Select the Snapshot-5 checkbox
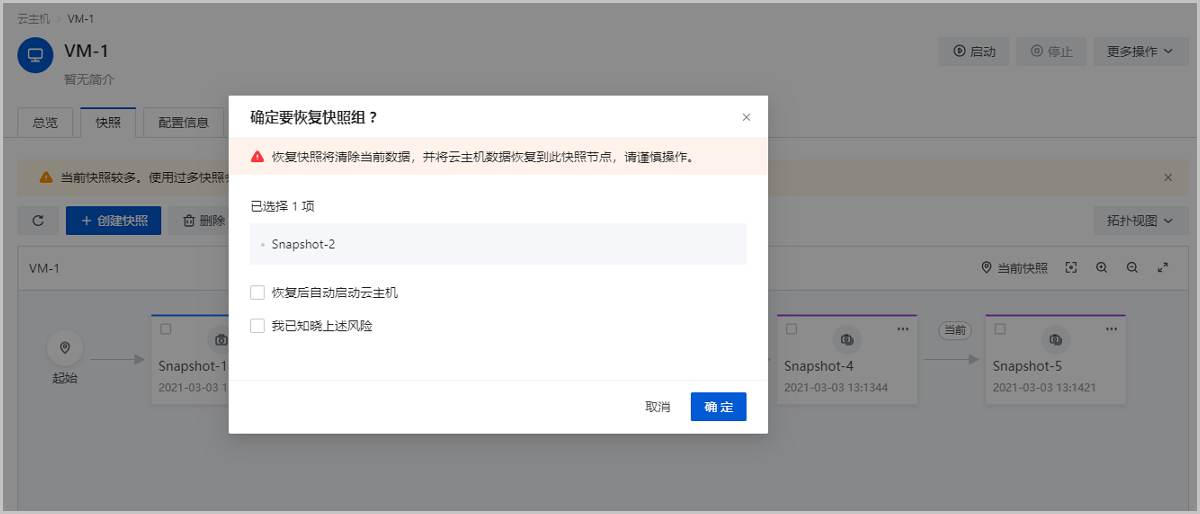 pos(1000,329)
